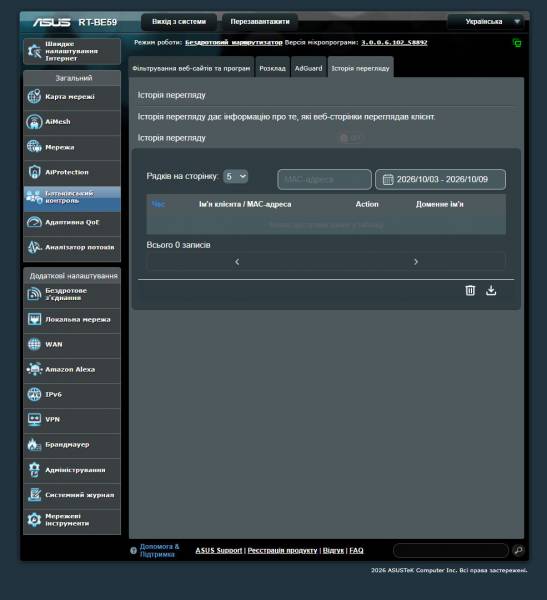Image resolution: width=547 pixels, height=600 pixels.
Task: Click firmware version 3.0.0.6.102 link
Action: pyautogui.click(x=394, y=42)
